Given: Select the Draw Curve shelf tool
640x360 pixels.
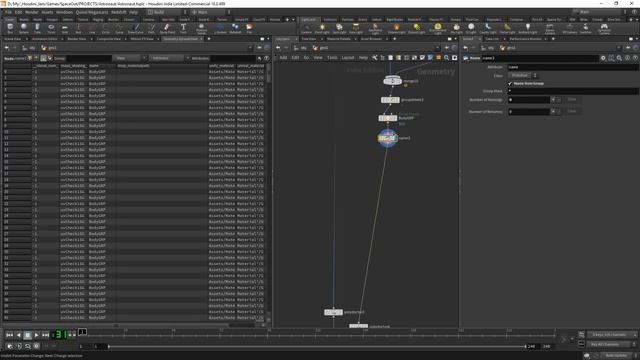Looking at the screenshot, I should [136, 28].
